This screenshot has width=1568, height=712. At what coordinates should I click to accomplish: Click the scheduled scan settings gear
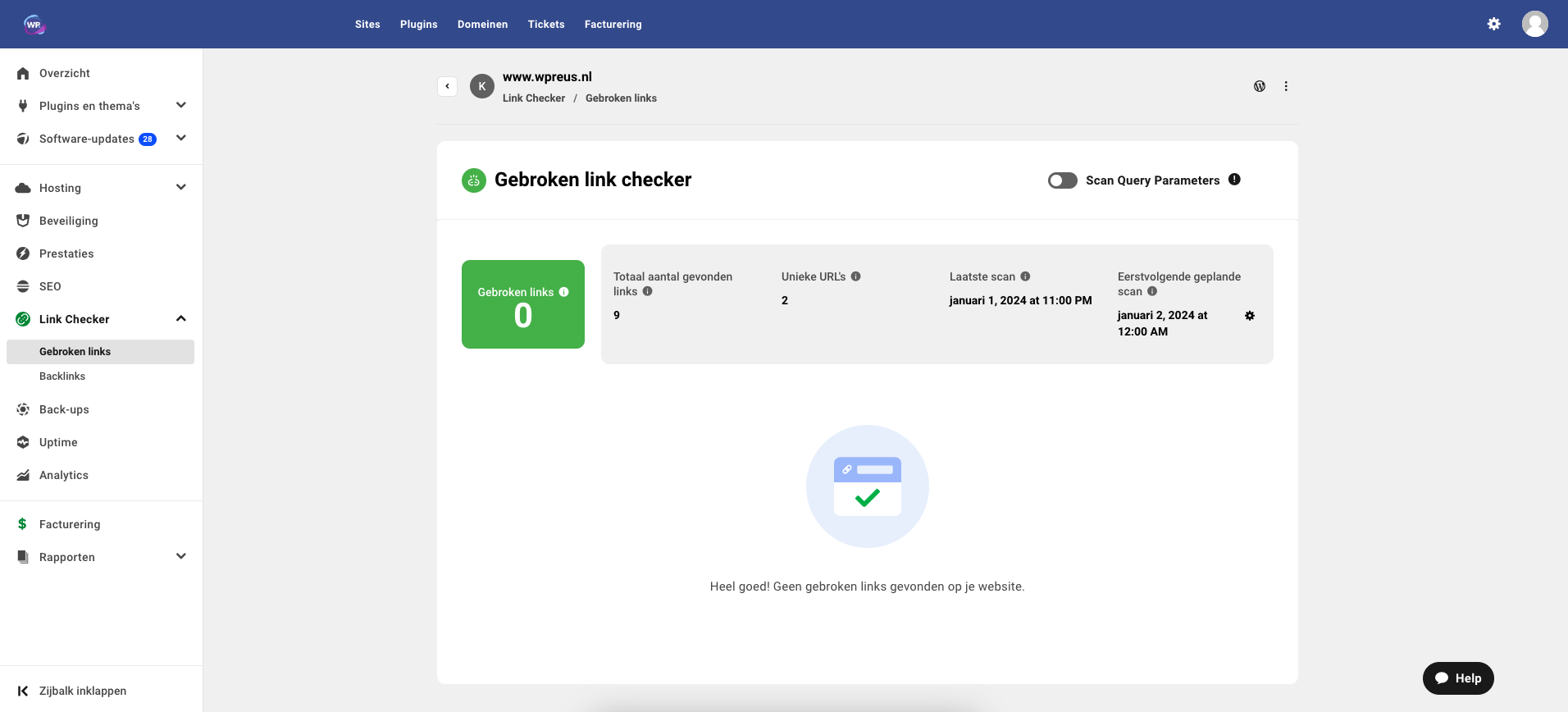pos(1250,316)
